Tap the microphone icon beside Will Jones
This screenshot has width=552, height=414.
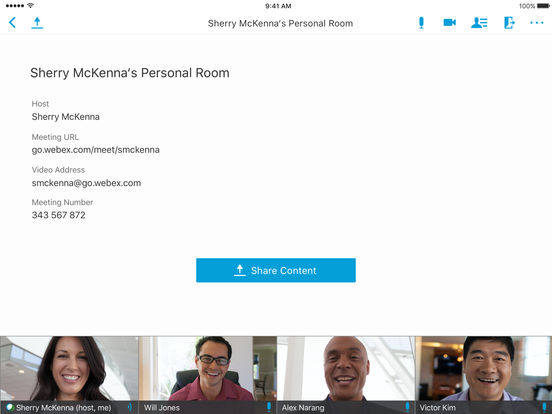269,407
